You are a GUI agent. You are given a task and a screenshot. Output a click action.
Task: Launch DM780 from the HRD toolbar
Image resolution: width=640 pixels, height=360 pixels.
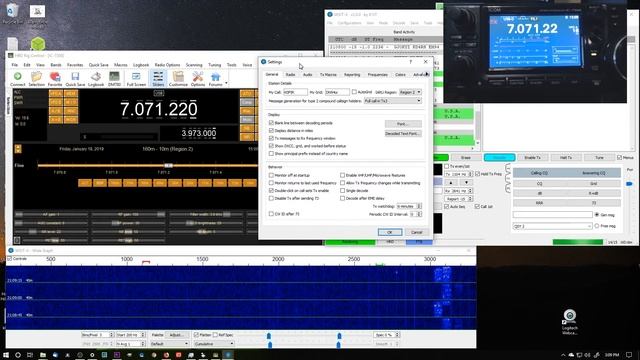pyautogui.click(x=114, y=78)
